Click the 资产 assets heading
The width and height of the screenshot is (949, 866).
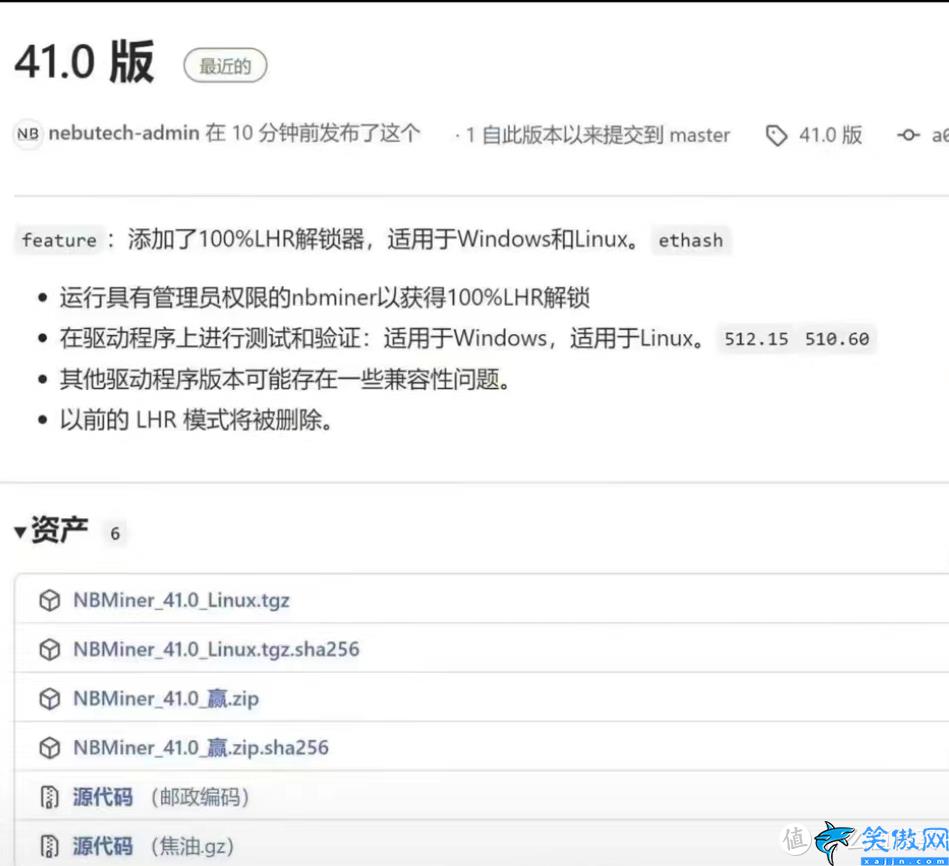pos(59,530)
